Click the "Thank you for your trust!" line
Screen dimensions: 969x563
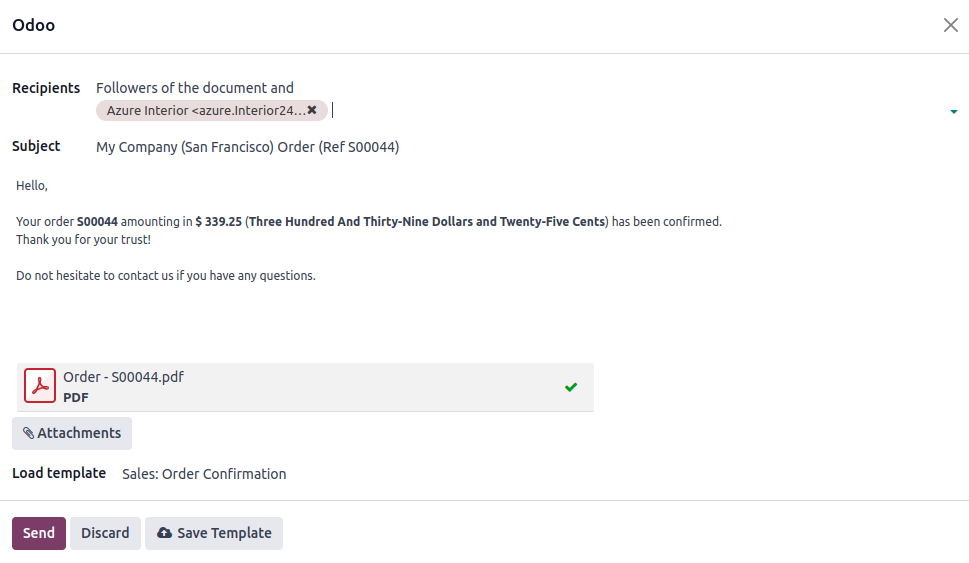[x=83, y=240]
